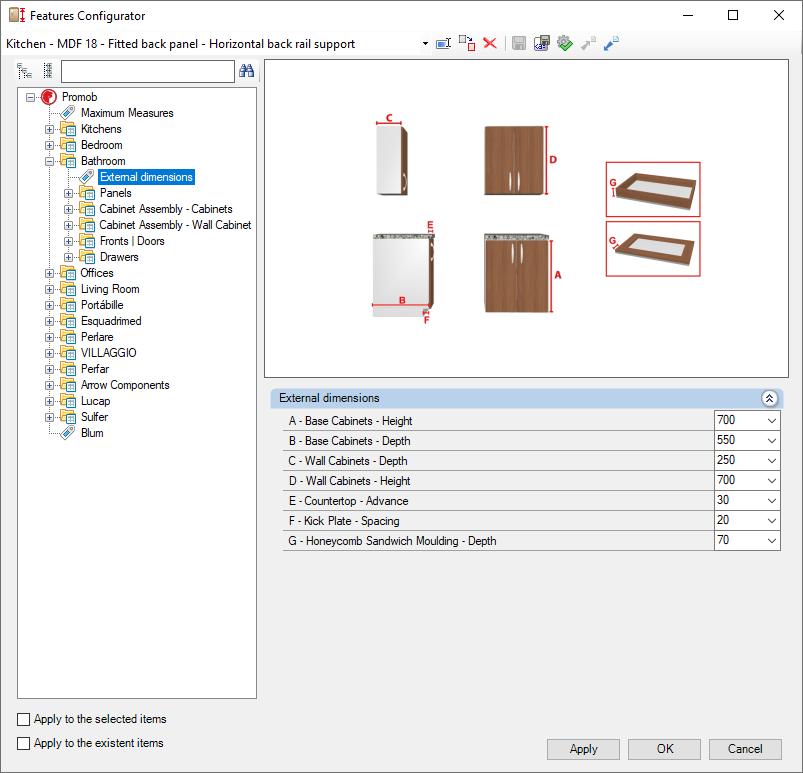Click the External dimensions section header text
The image size is (803, 773).
click(329, 398)
